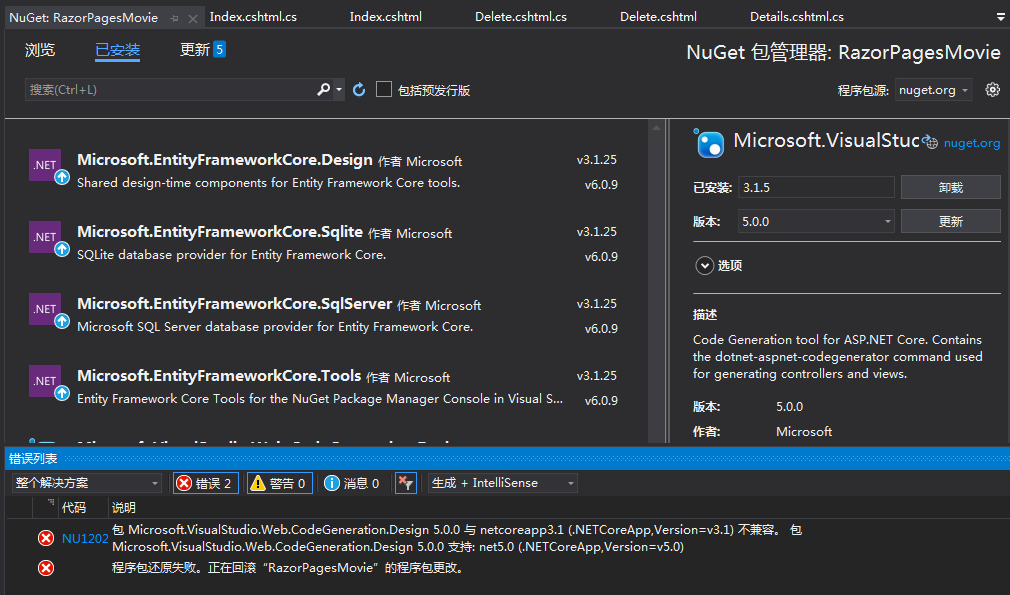This screenshot has height=595, width=1010.
Task: Open the 版本 5.0.0 version dropdown
Action: (x=815, y=222)
